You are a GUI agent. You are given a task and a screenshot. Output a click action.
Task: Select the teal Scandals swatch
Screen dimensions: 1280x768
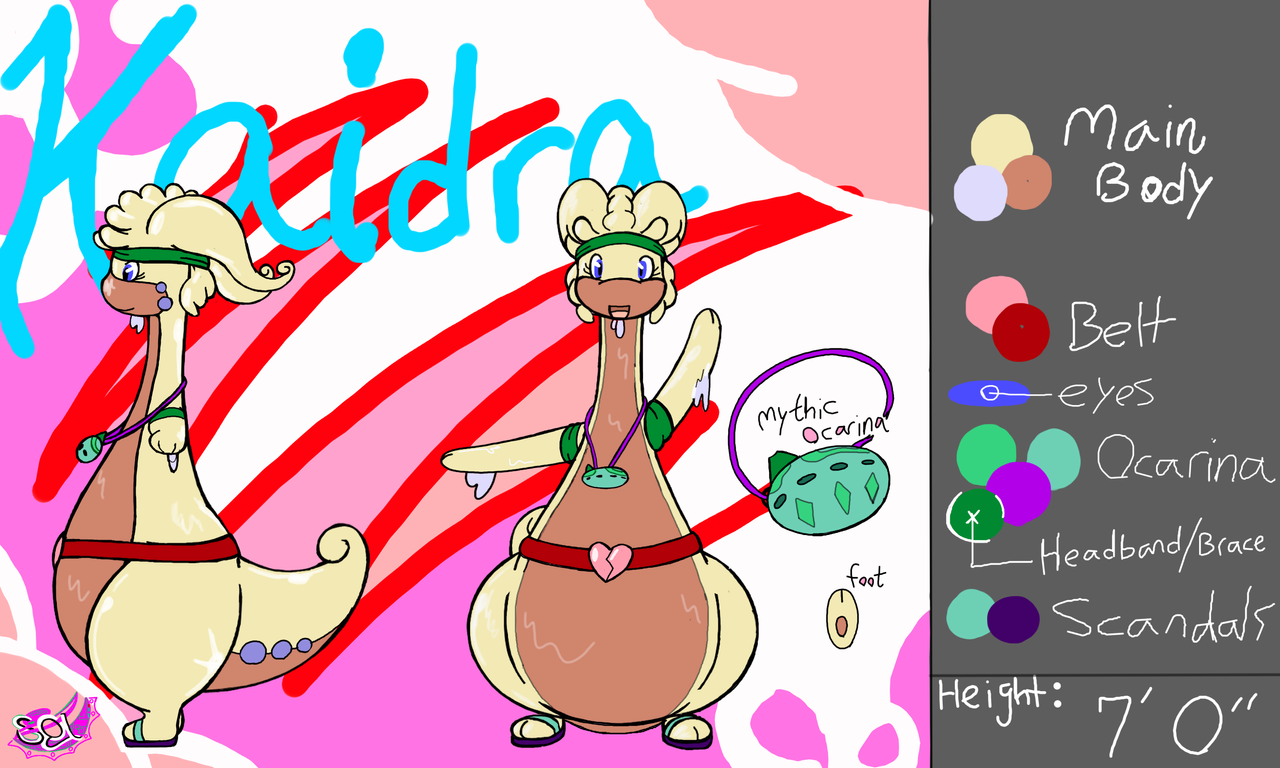point(971,615)
